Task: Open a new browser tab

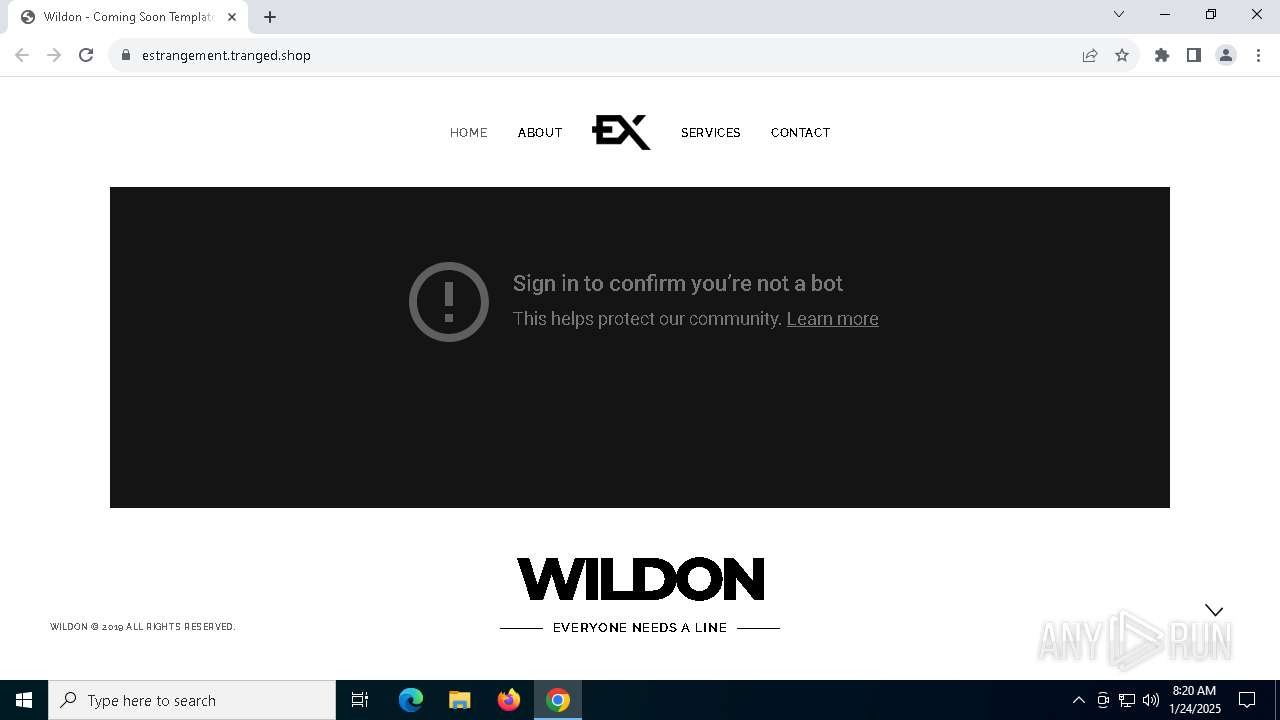Action: pos(270,17)
